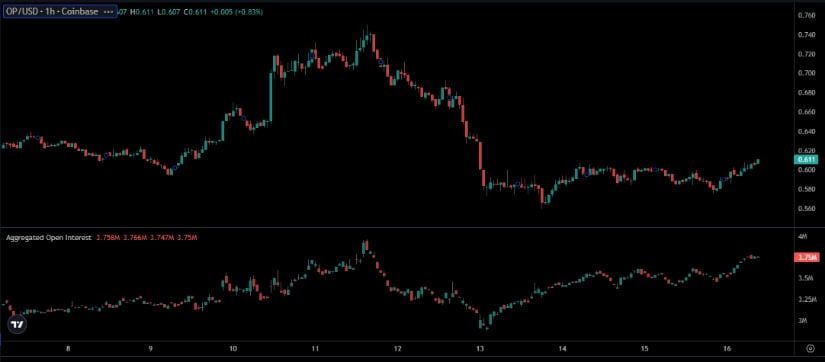Screen dimensions: 825x362
Task: Click date label 9 on the time axis
Action: click(150, 348)
